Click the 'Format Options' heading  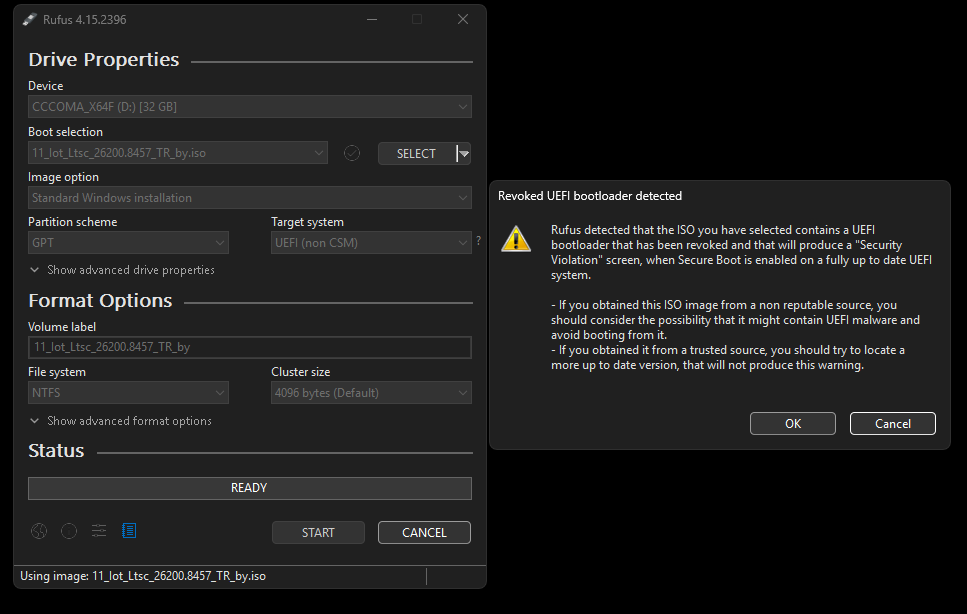click(100, 301)
